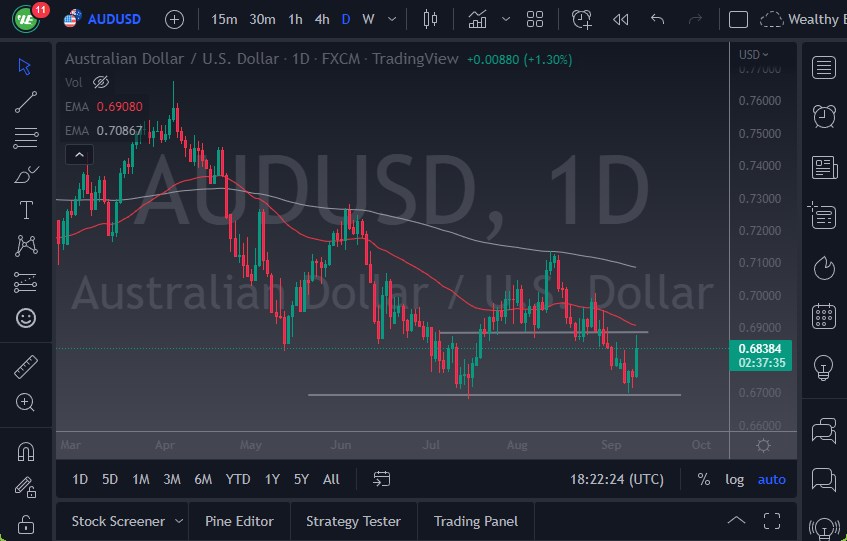Switch to 1h timeframe
Viewport: 847px width, 541px height.
[x=295, y=19]
